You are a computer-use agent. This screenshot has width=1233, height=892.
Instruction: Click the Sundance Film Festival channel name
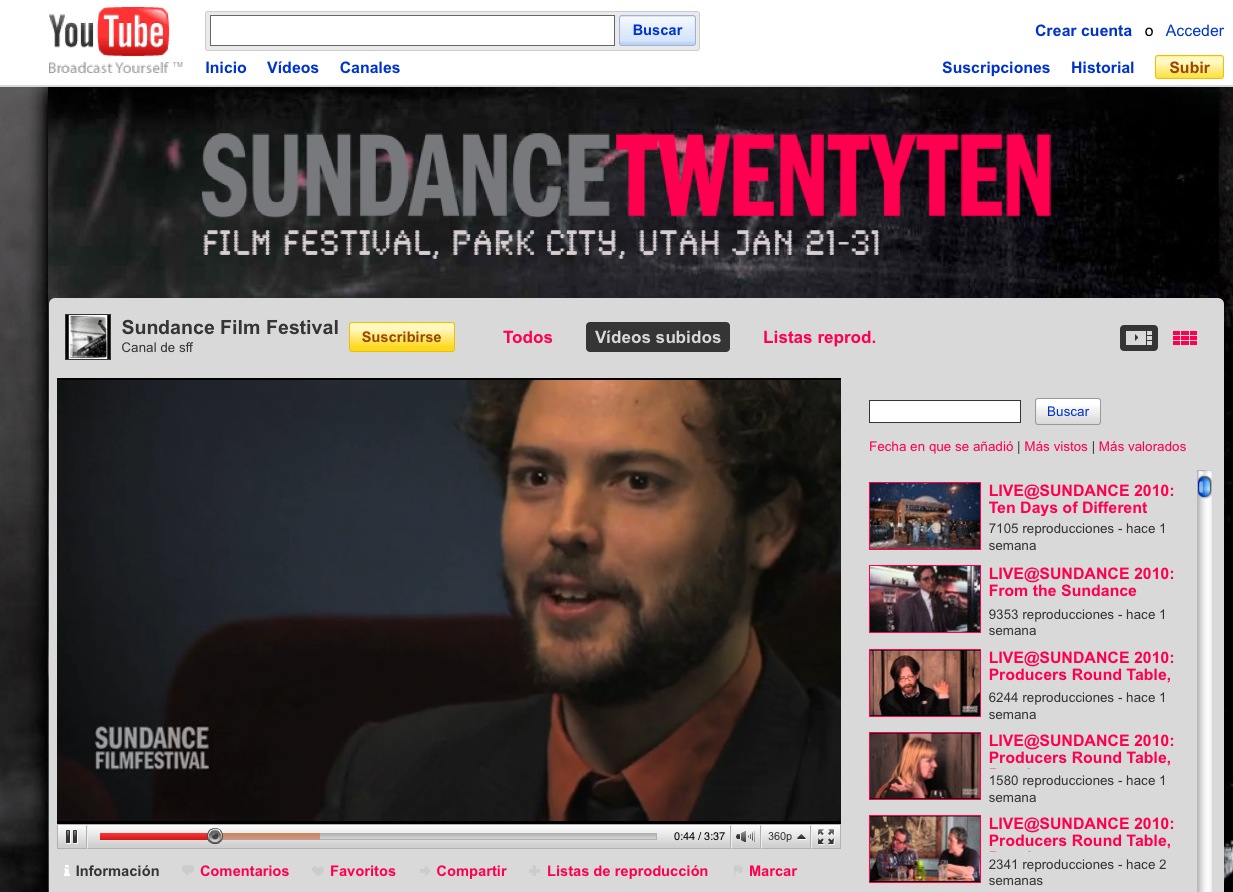tap(230, 328)
